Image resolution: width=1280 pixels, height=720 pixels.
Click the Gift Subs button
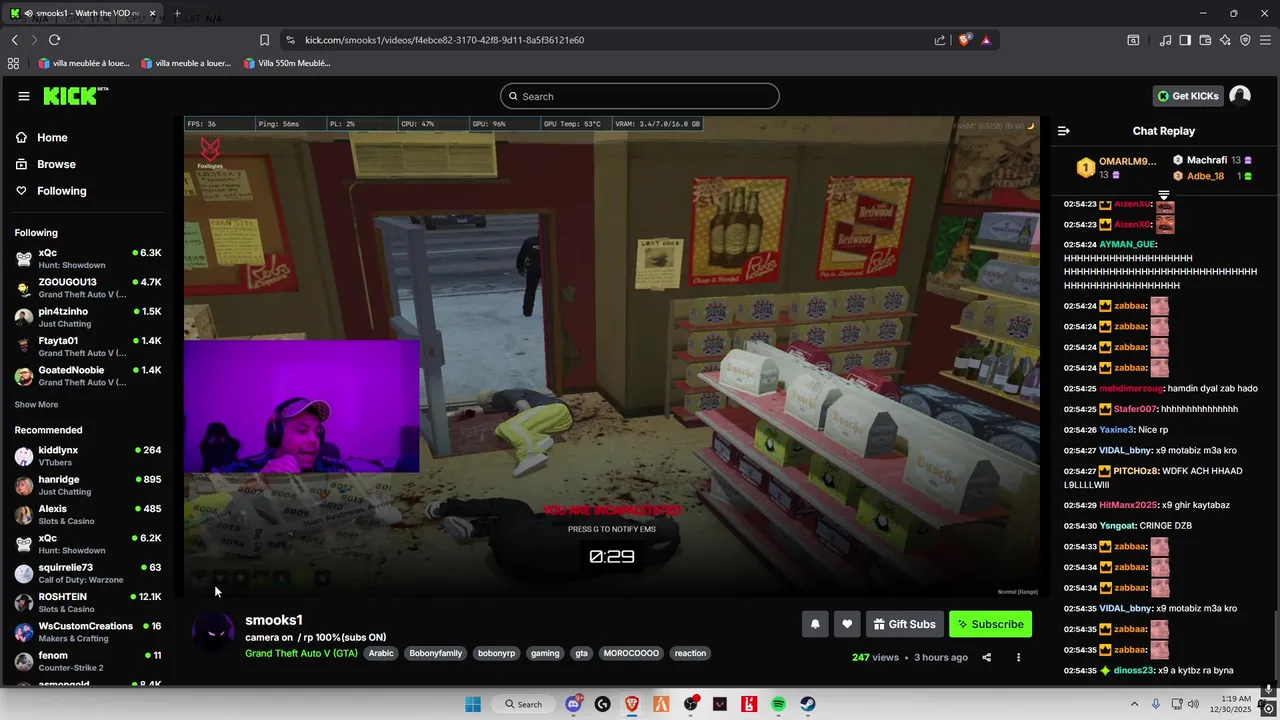905,624
